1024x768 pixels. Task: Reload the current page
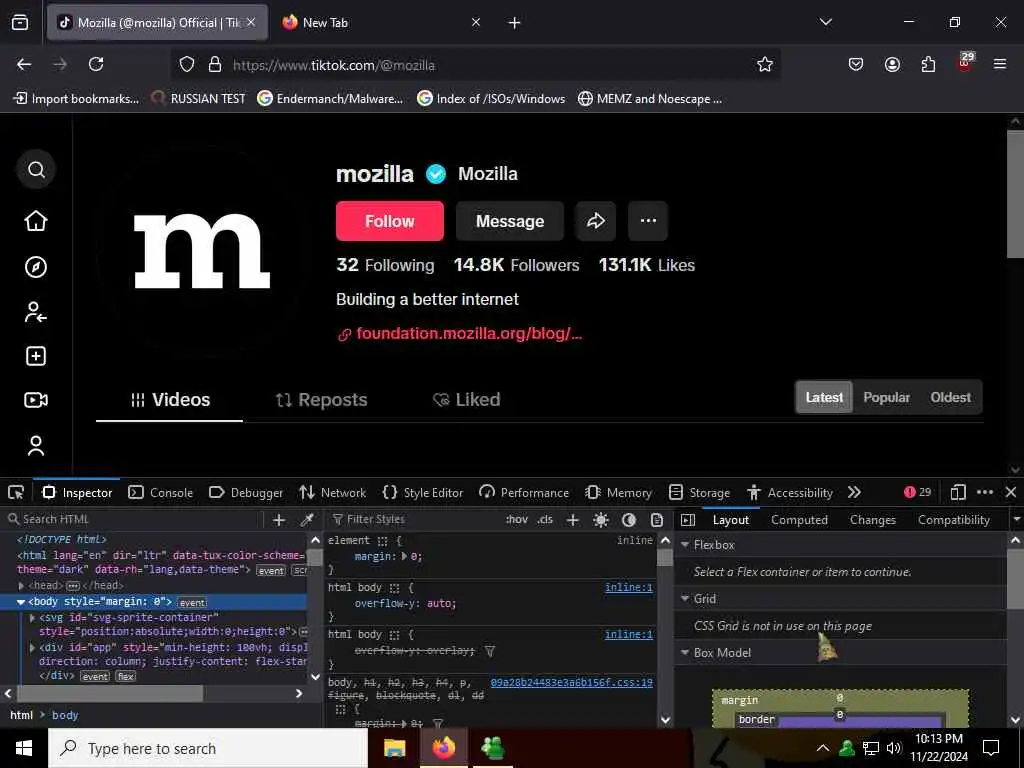(96, 64)
